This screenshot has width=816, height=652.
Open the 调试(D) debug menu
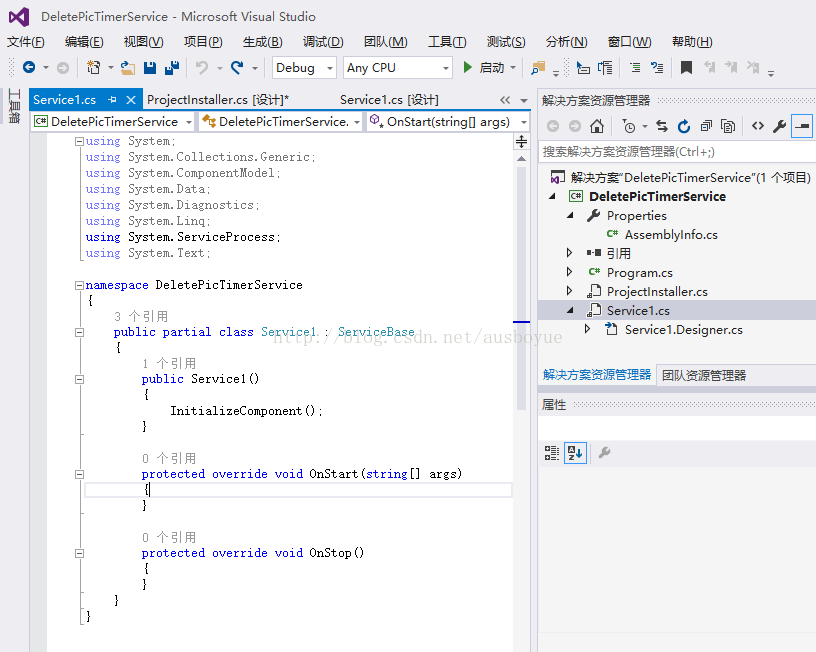[323, 42]
